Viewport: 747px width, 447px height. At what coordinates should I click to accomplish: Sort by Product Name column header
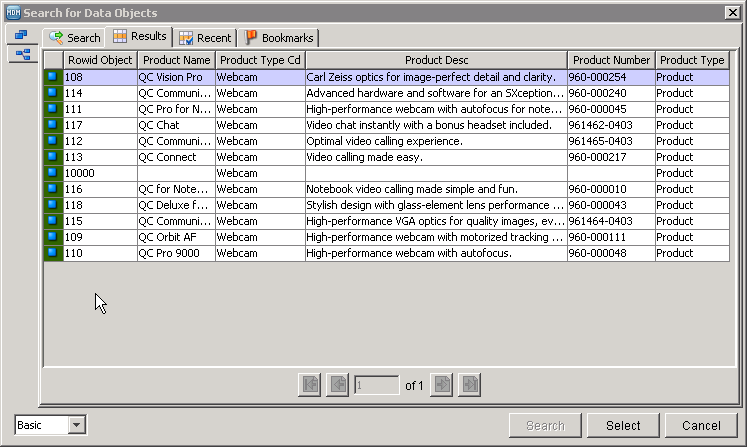176,60
